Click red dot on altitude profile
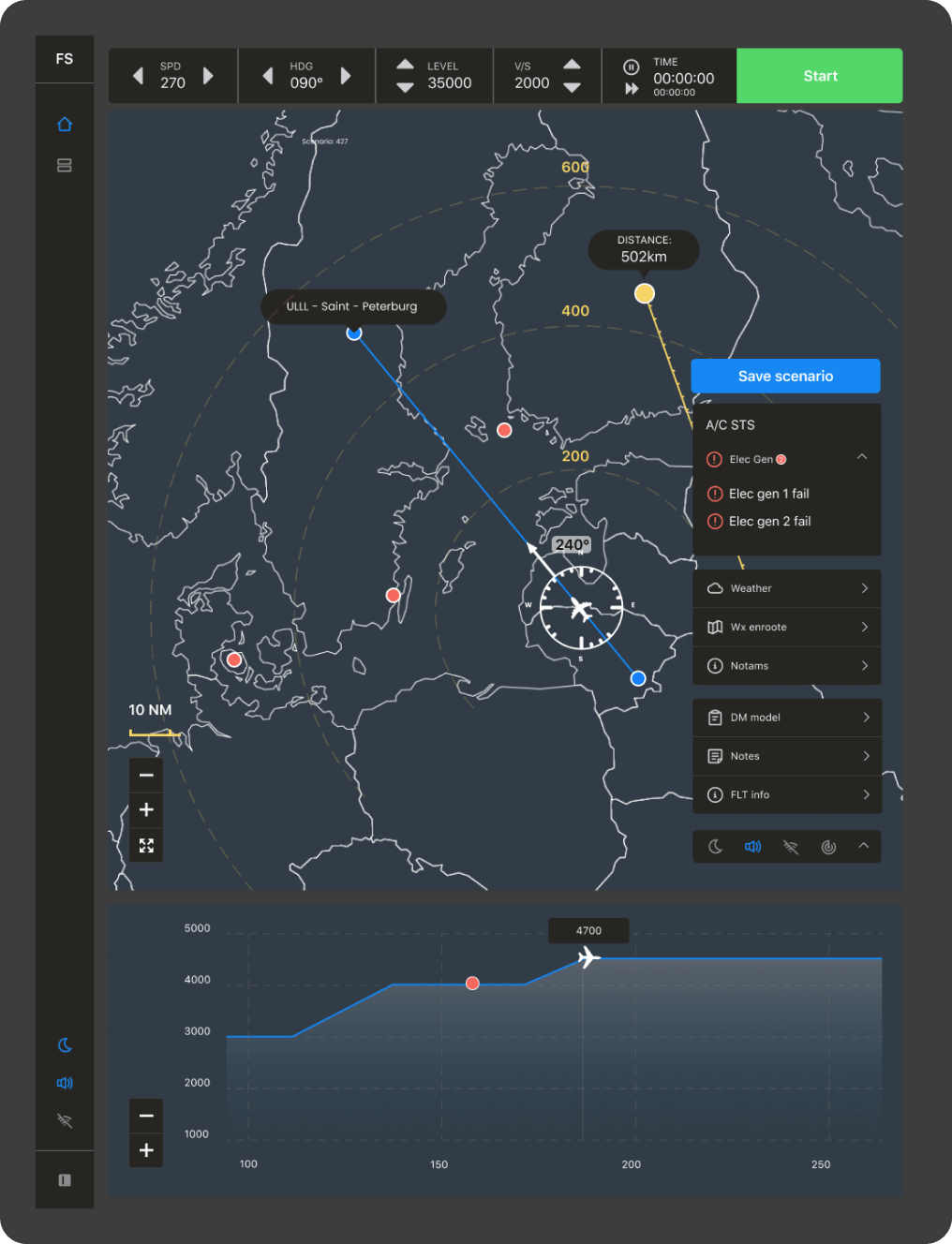 pos(472,983)
